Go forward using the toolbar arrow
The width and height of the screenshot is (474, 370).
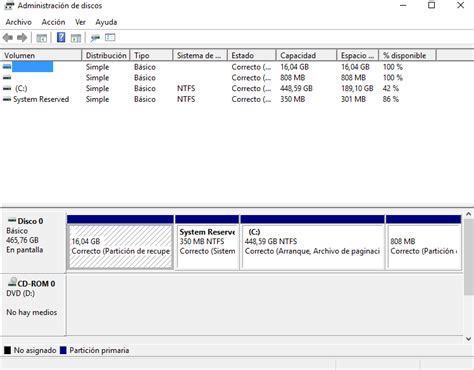(22, 38)
